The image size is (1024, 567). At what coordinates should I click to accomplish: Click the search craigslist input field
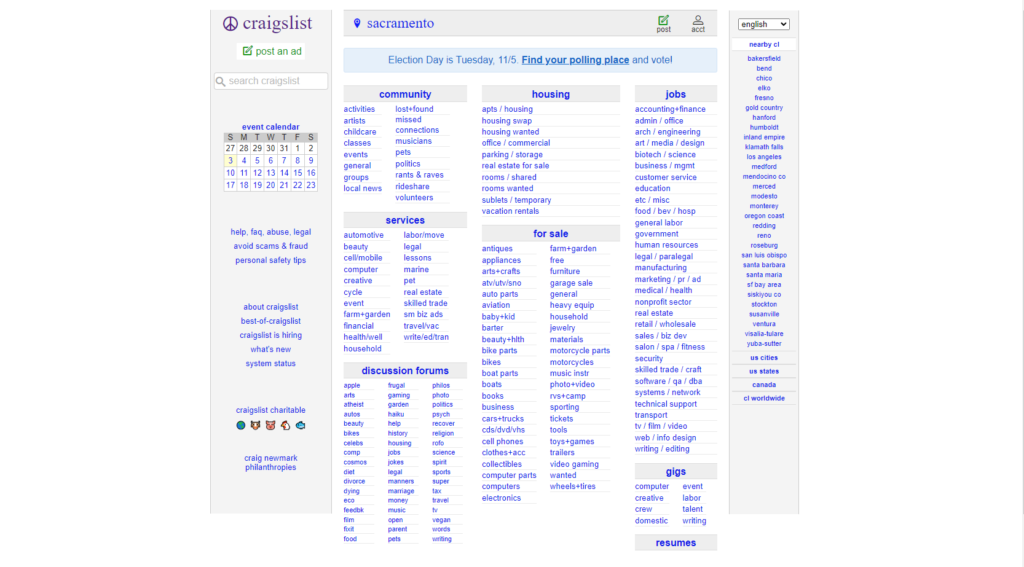(x=271, y=81)
